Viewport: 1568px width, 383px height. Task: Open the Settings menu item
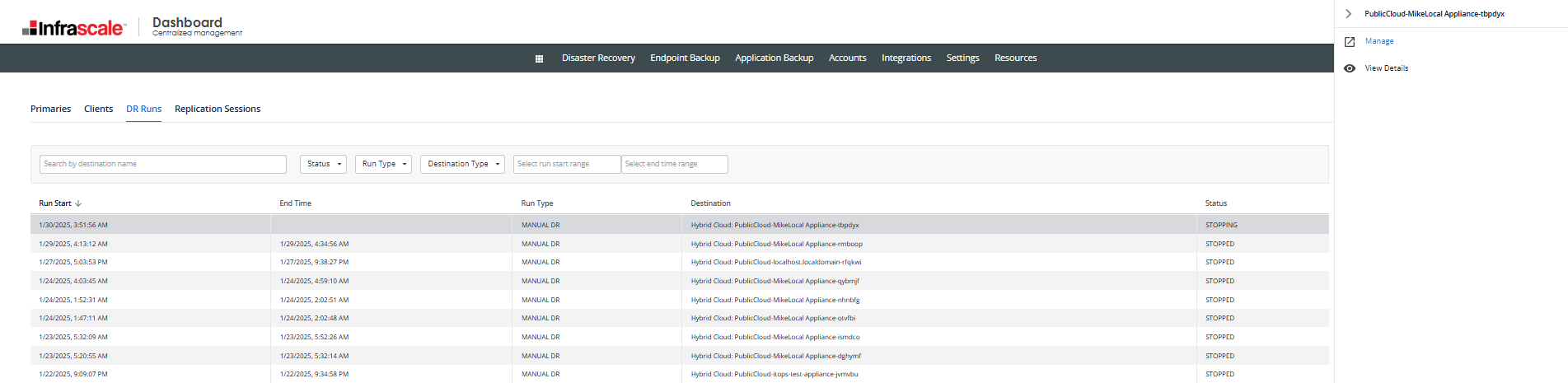(x=962, y=58)
